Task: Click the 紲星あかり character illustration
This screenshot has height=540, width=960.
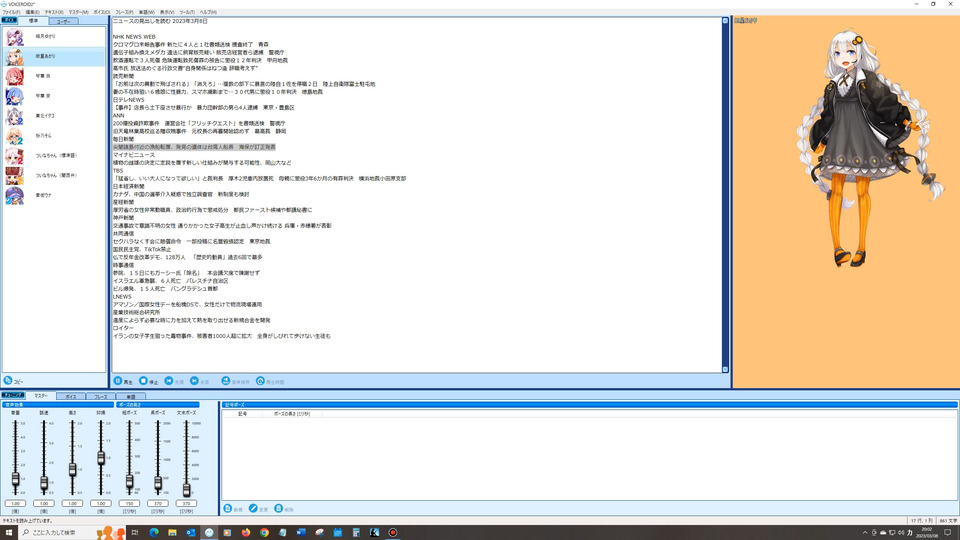Action: [869, 147]
